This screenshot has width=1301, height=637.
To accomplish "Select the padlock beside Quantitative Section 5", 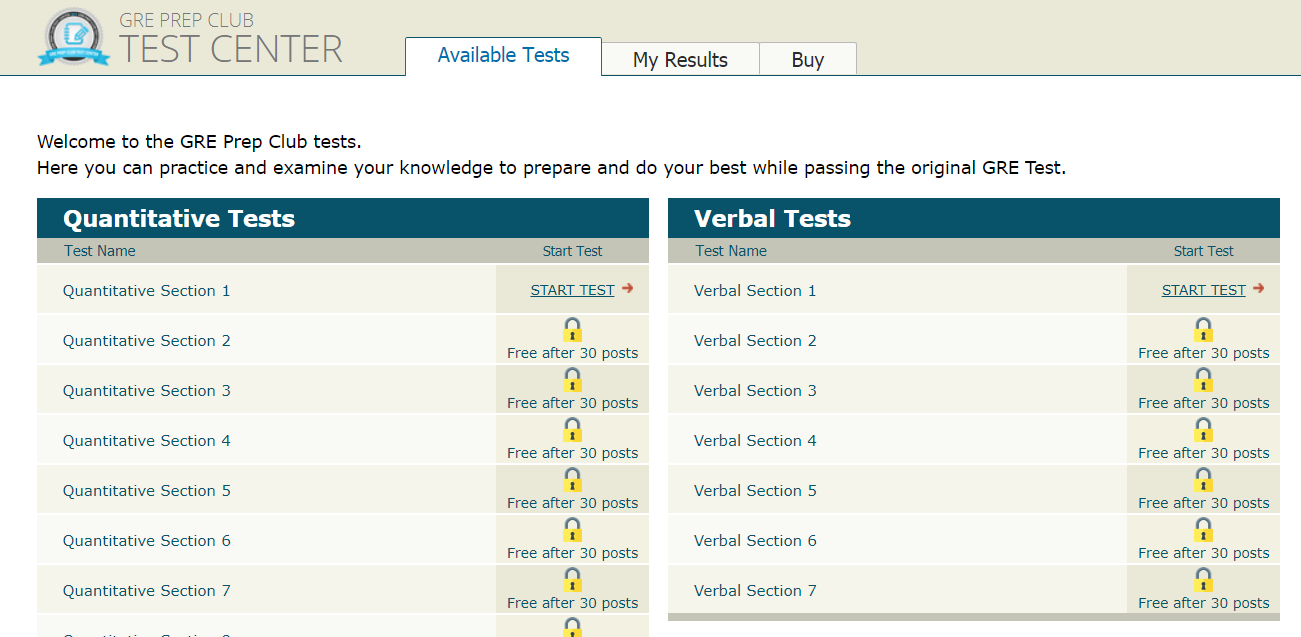I will 572,480.
